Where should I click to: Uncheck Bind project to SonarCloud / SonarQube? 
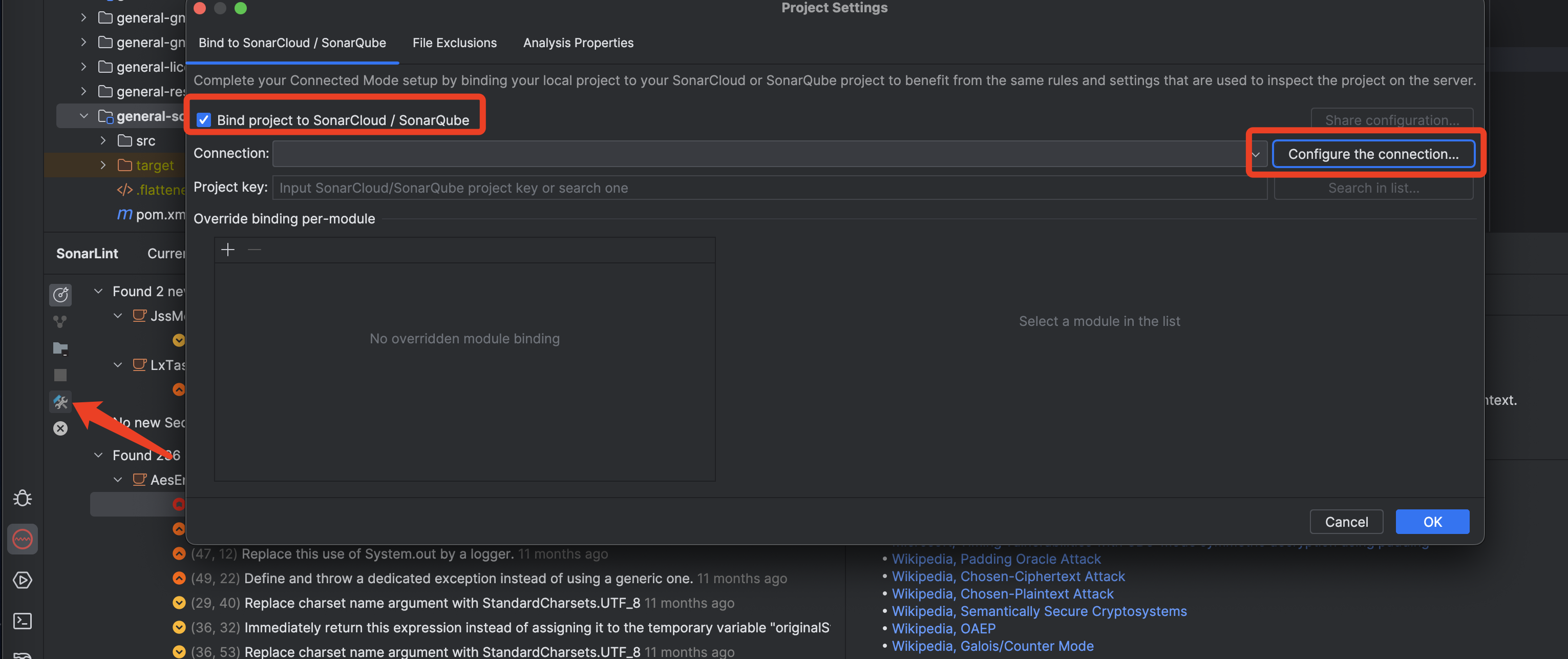(204, 120)
